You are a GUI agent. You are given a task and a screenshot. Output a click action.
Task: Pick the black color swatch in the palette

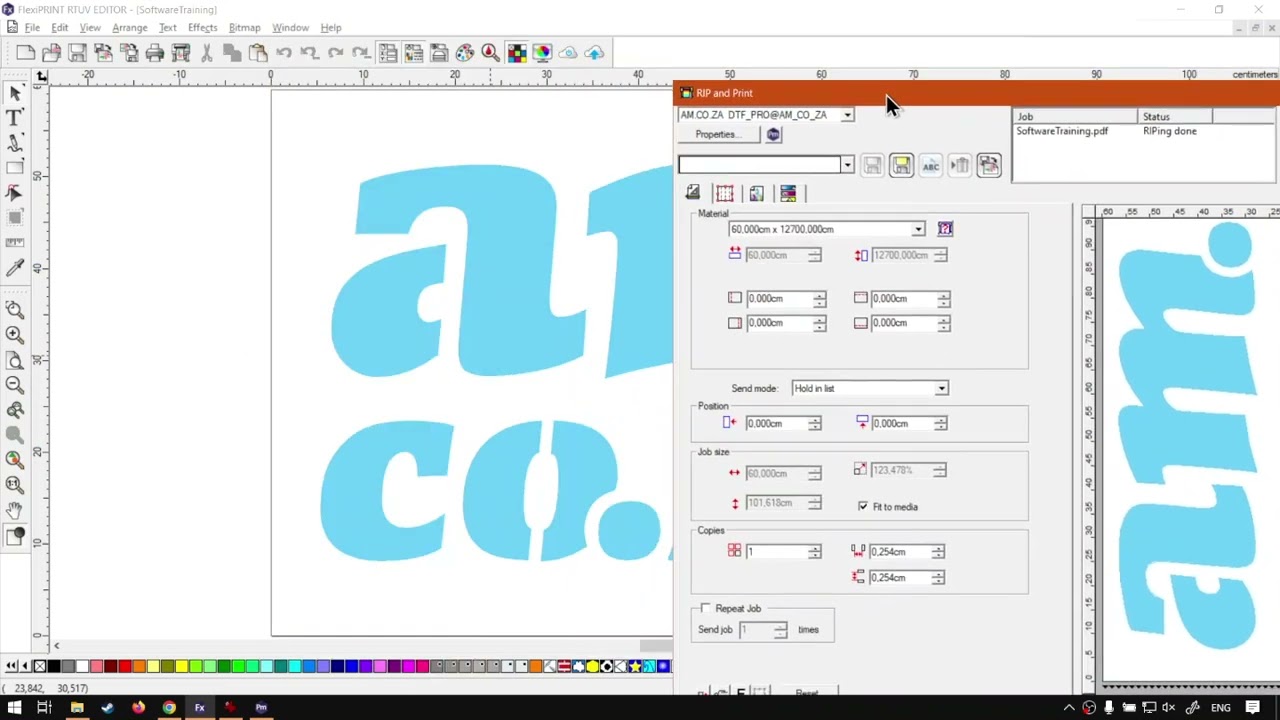click(54, 666)
